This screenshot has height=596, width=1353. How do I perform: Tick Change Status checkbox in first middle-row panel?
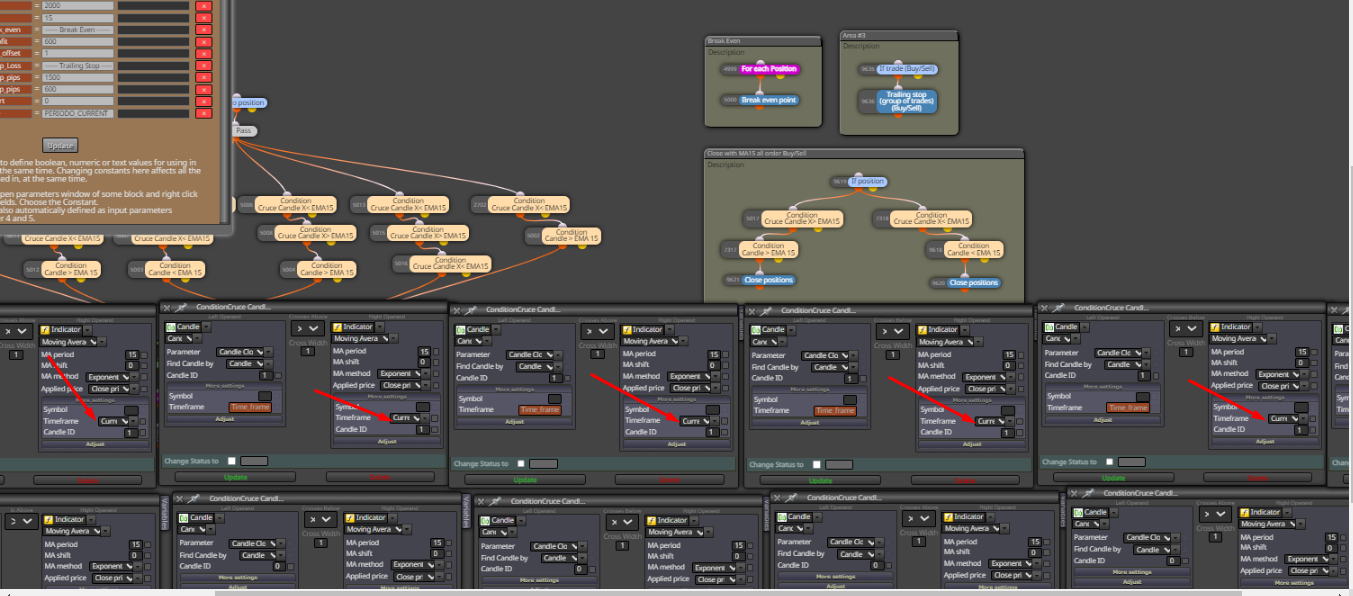(232, 461)
